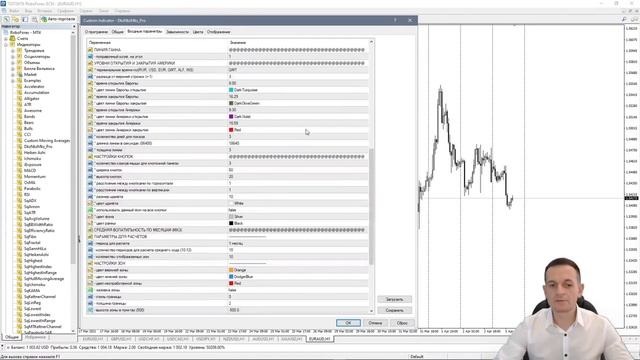Screen dimensions: 640x360
Task: Expand the Market folder in Navigator
Action: 13,75
